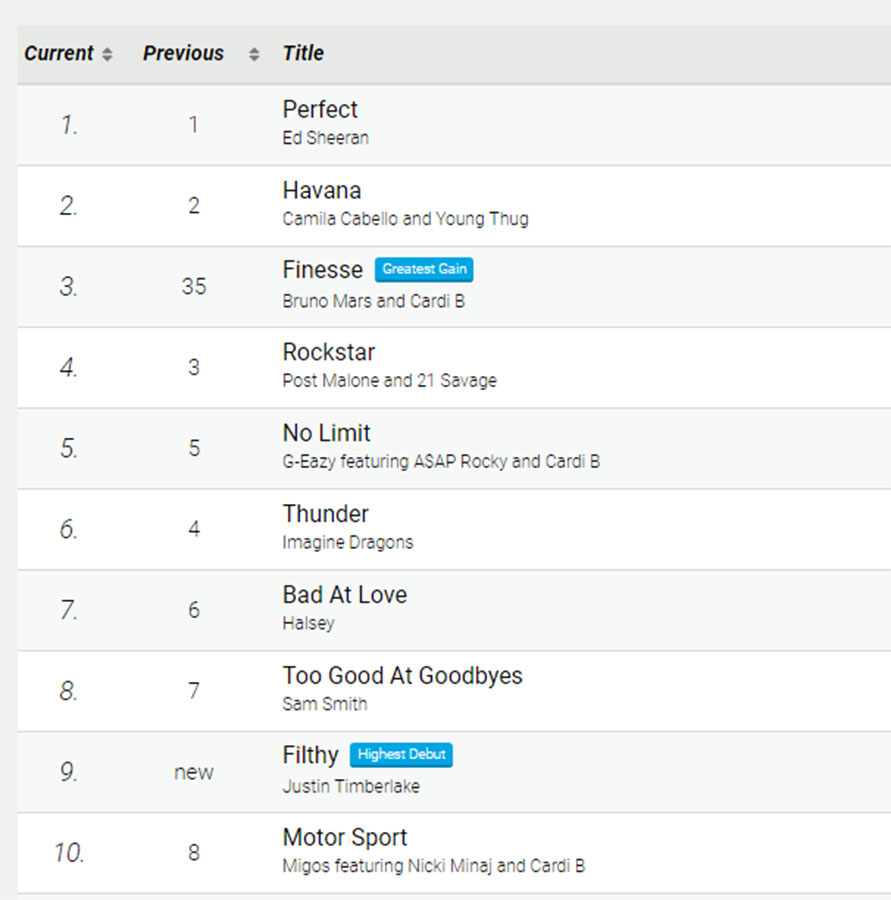
Task: Select artist Migos featuring Nicki Minaj line
Action: [x=433, y=866]
